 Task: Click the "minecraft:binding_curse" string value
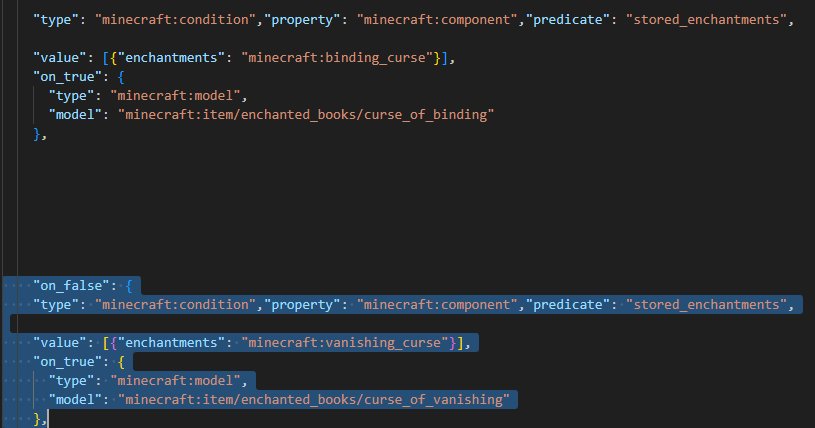[337, 58]
